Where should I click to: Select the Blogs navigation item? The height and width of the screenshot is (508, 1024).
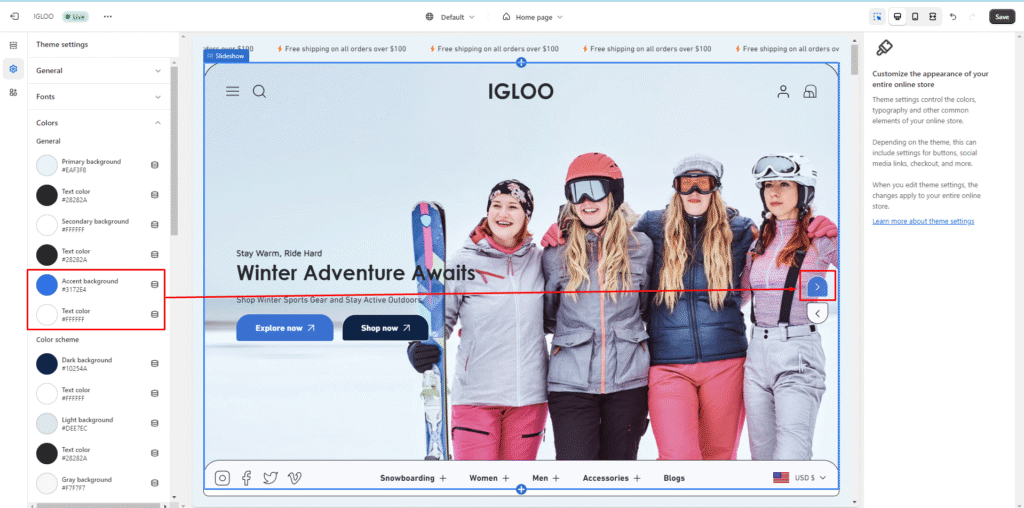click(x=674, y=478)
